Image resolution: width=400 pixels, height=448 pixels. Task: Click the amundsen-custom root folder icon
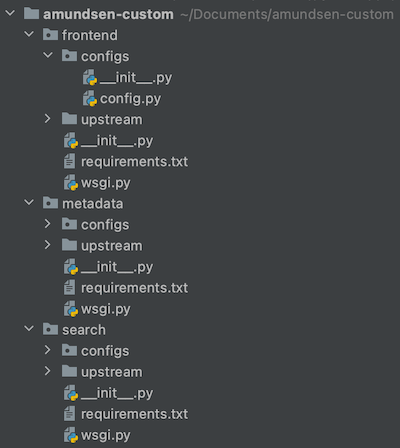[31, 14]
